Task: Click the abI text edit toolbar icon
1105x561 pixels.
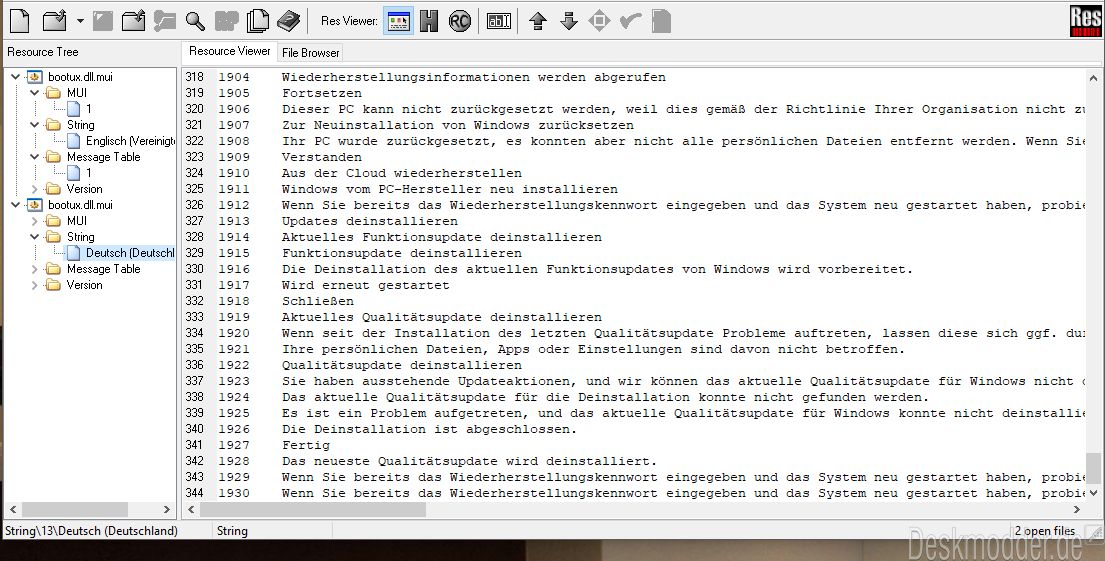Action: click(x=499, y=21)
